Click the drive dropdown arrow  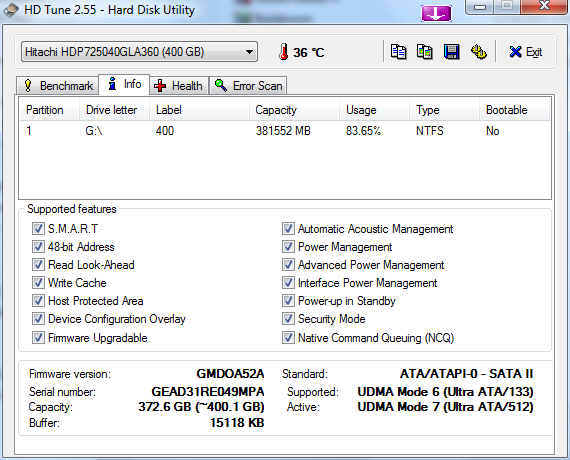249,52
